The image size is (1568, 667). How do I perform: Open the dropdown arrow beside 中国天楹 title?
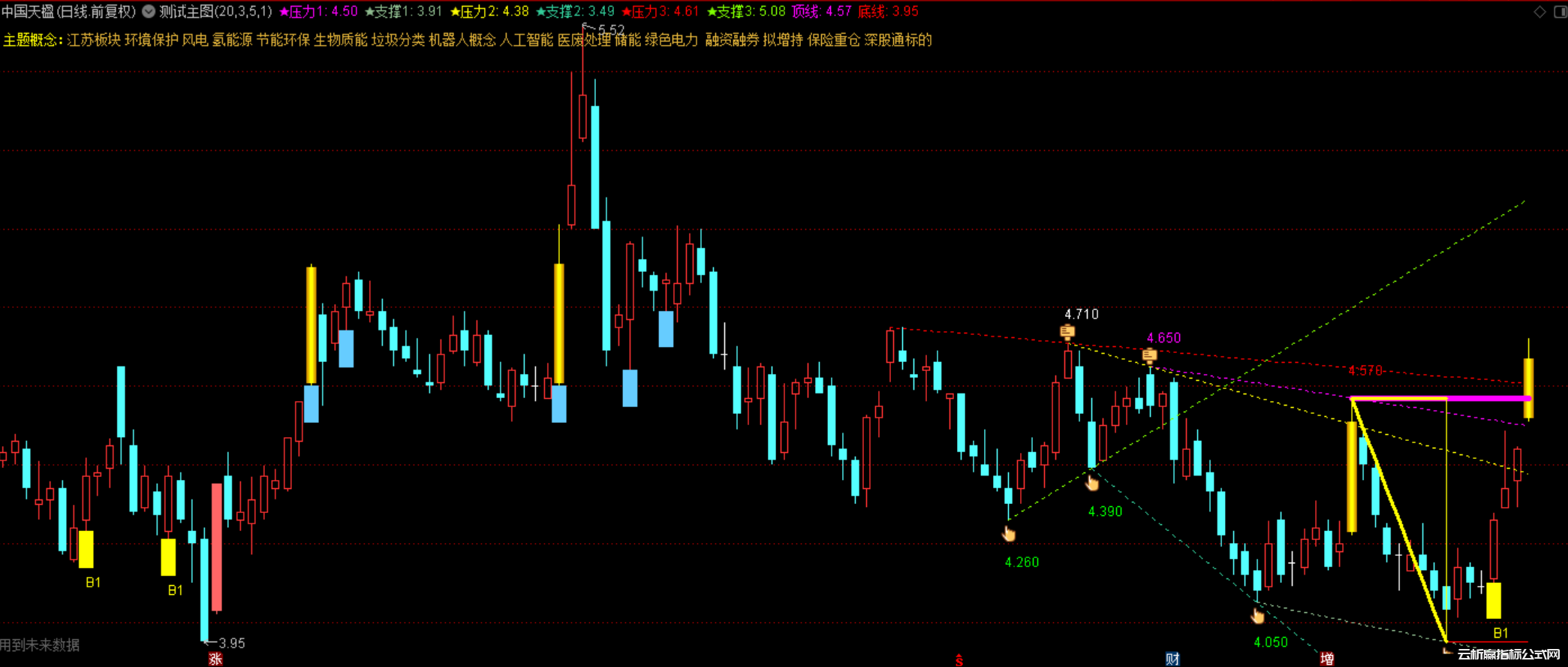149,11
